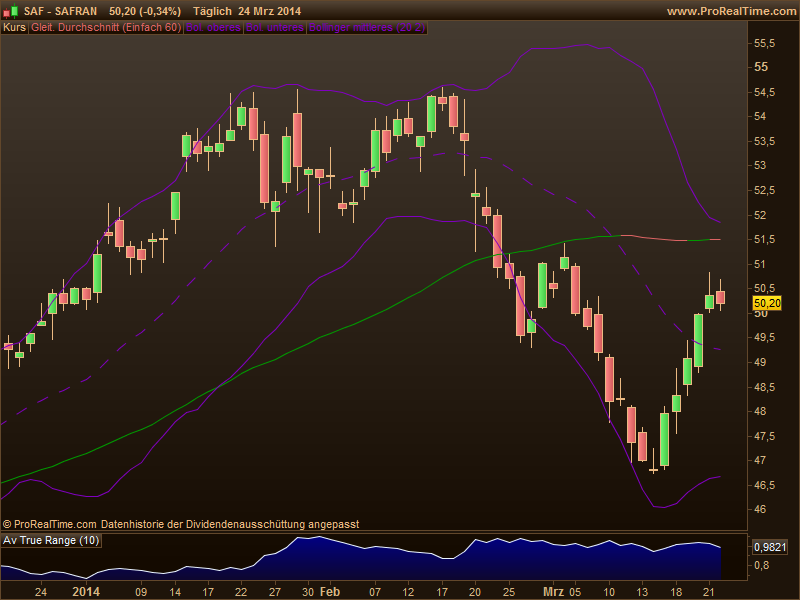Image resolution: width=800 pixels, height=600 pixels.
Task: Click the 0,8 ATR axis label
Action: (x=761, y=565)
